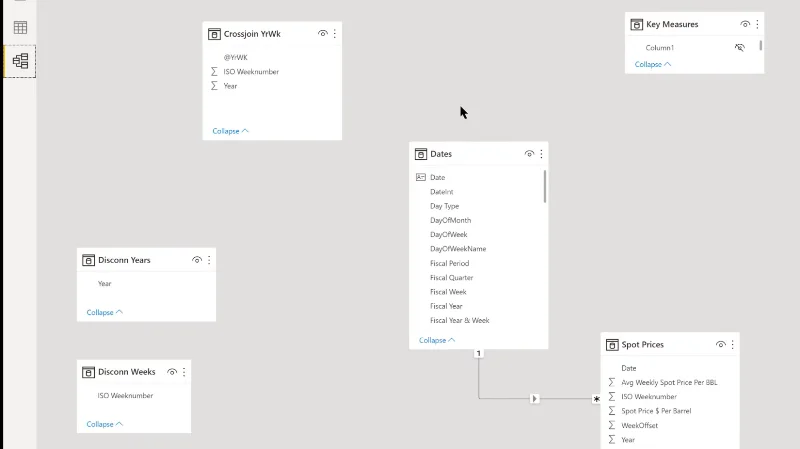Toggle visibility of Dates table
This screenshot has width=800, height=449.
point(529,154)
